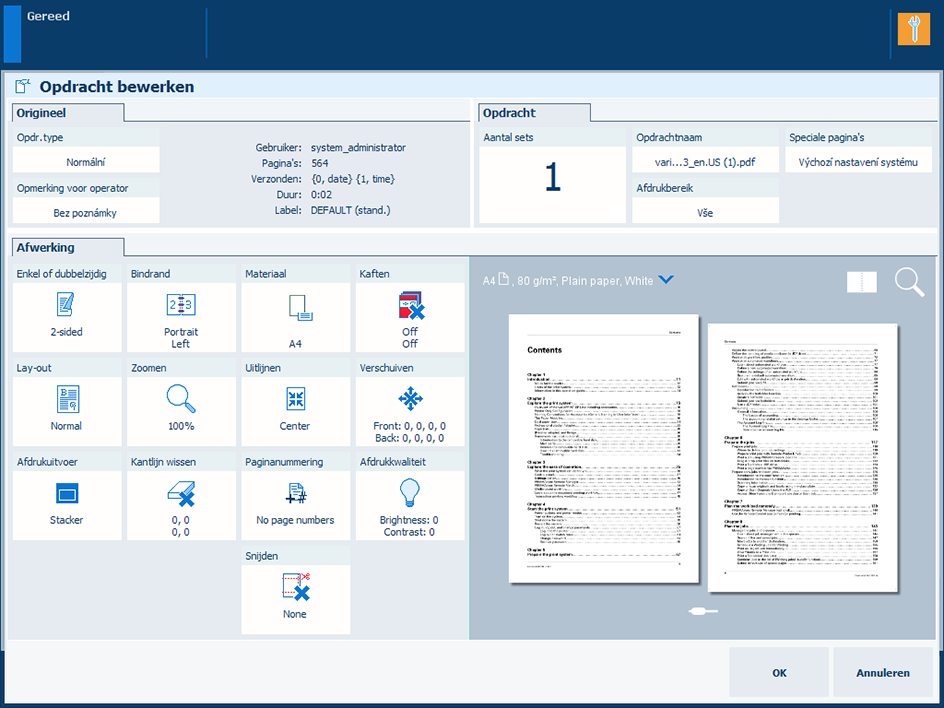The height and width of the screenshot is (708, 944).
Task: Select the Afdrukkwaliteit light bulb icon
Action: 409,492
